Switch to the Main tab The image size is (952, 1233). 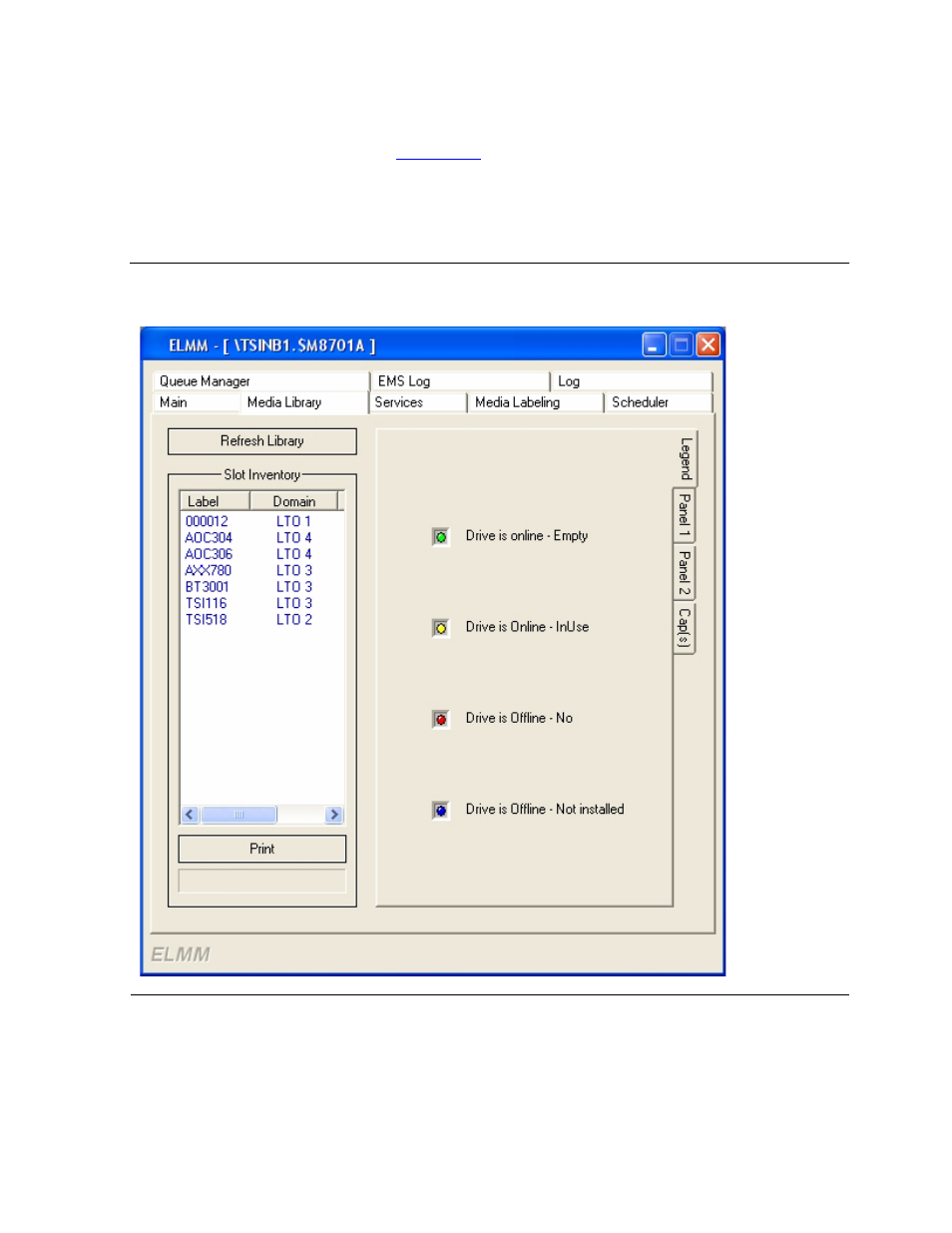pyautogui.click(x=197, y=402)
